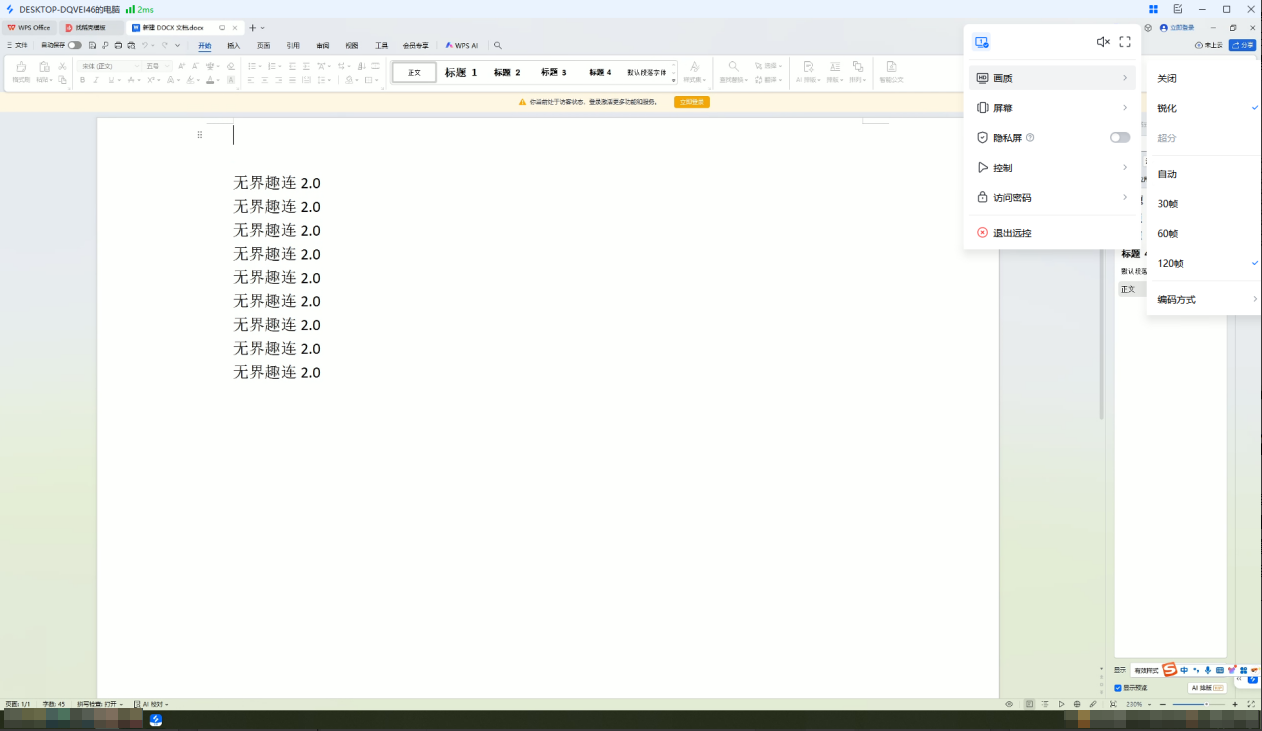Click the blue grid icon in title bar
The width and height of the screenshot is (1262, 731).
[x=1153, y=9]
